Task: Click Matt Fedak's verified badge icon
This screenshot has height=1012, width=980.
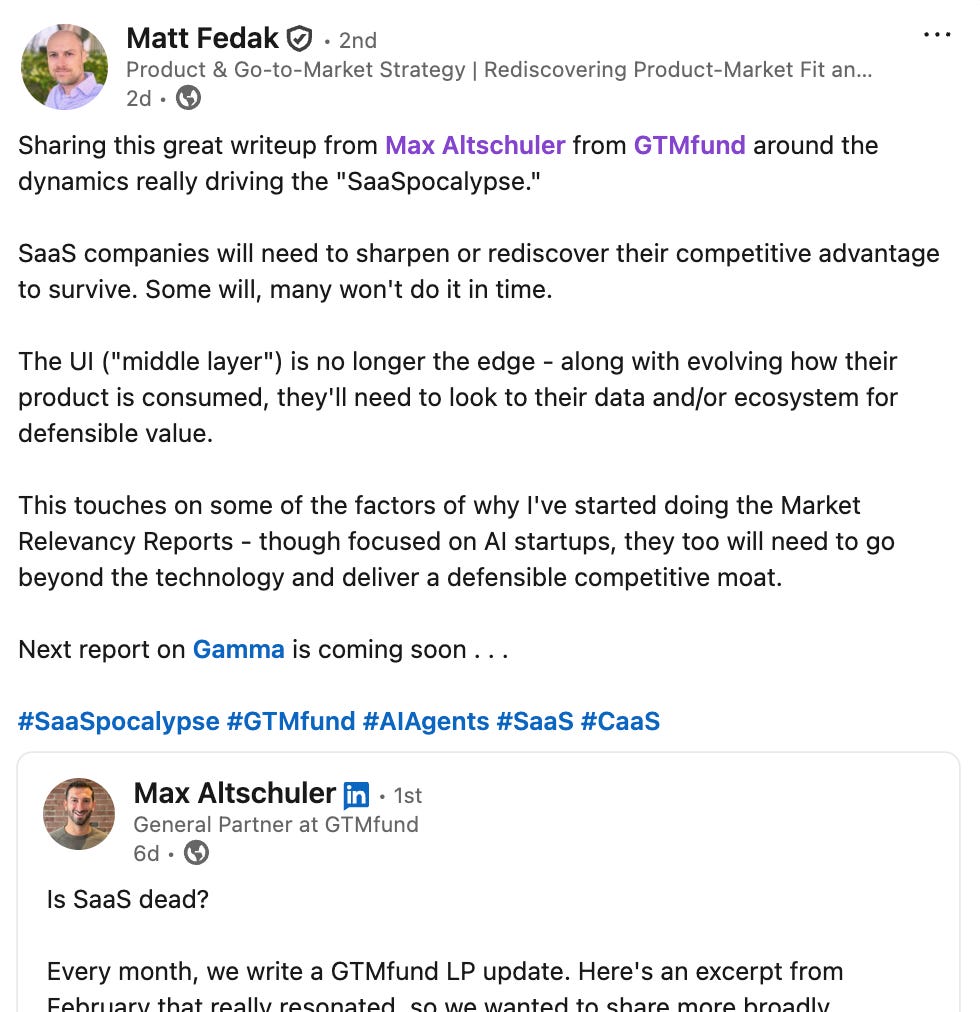Action: point(299,39)
